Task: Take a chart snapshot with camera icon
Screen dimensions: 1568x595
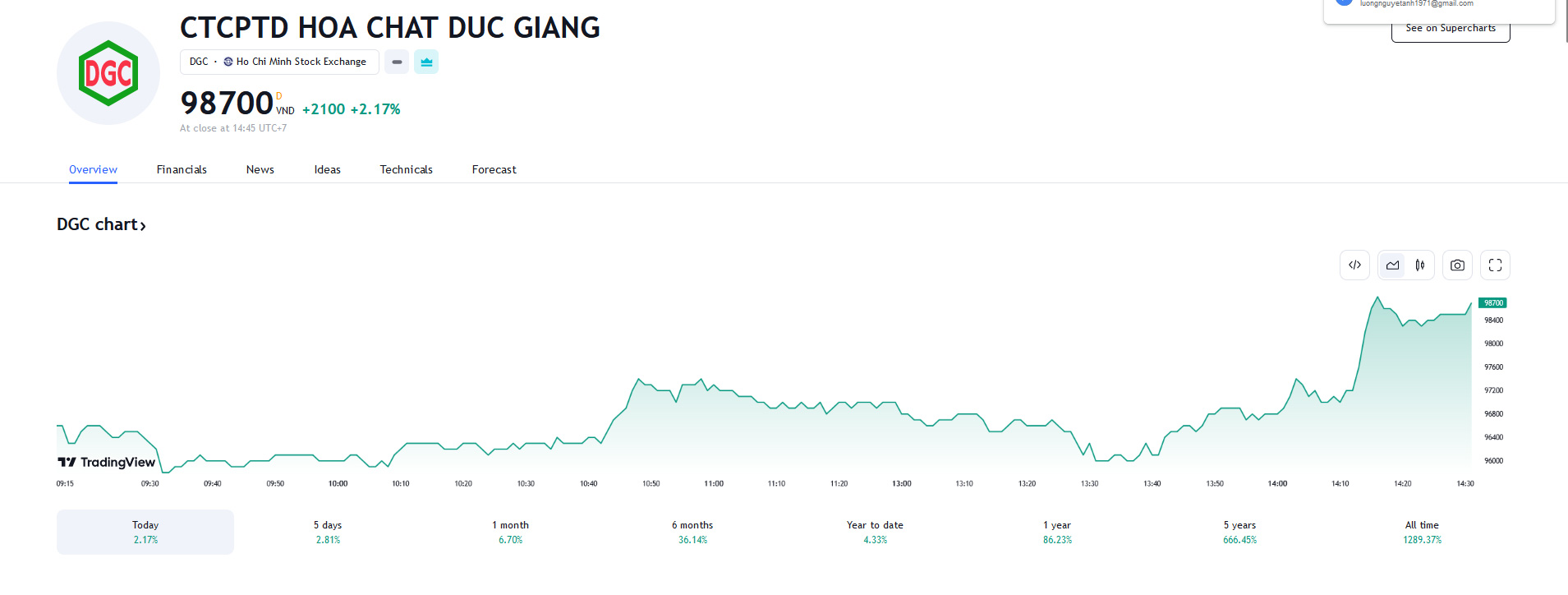Action: (x=1457, y=265)
